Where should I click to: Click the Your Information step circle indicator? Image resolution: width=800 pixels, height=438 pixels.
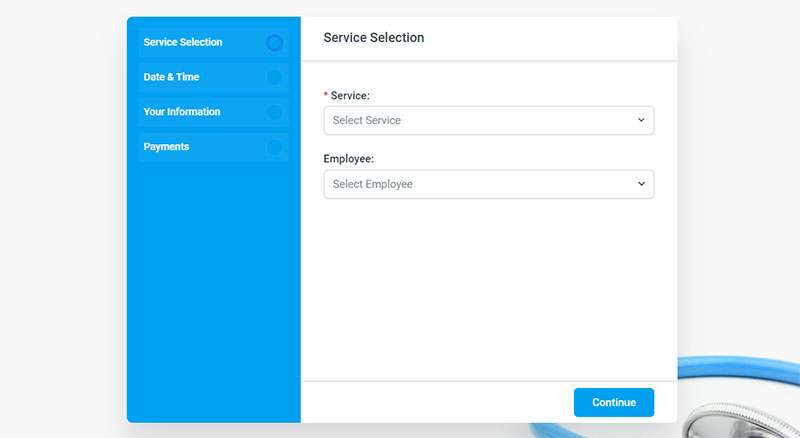click(x=274, y=112)
